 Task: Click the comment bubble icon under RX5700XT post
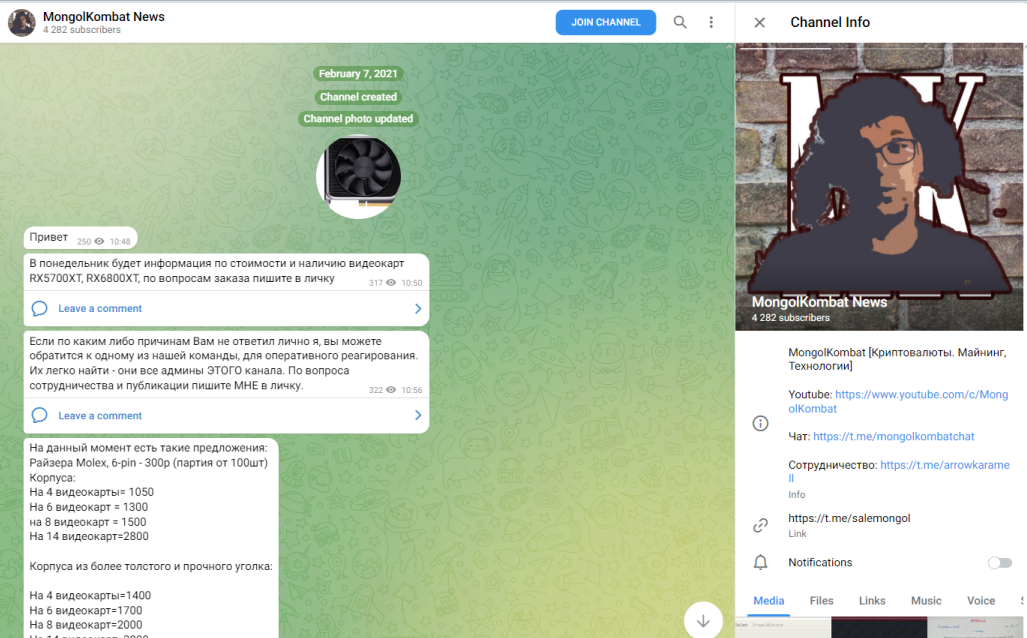[39, 309]
